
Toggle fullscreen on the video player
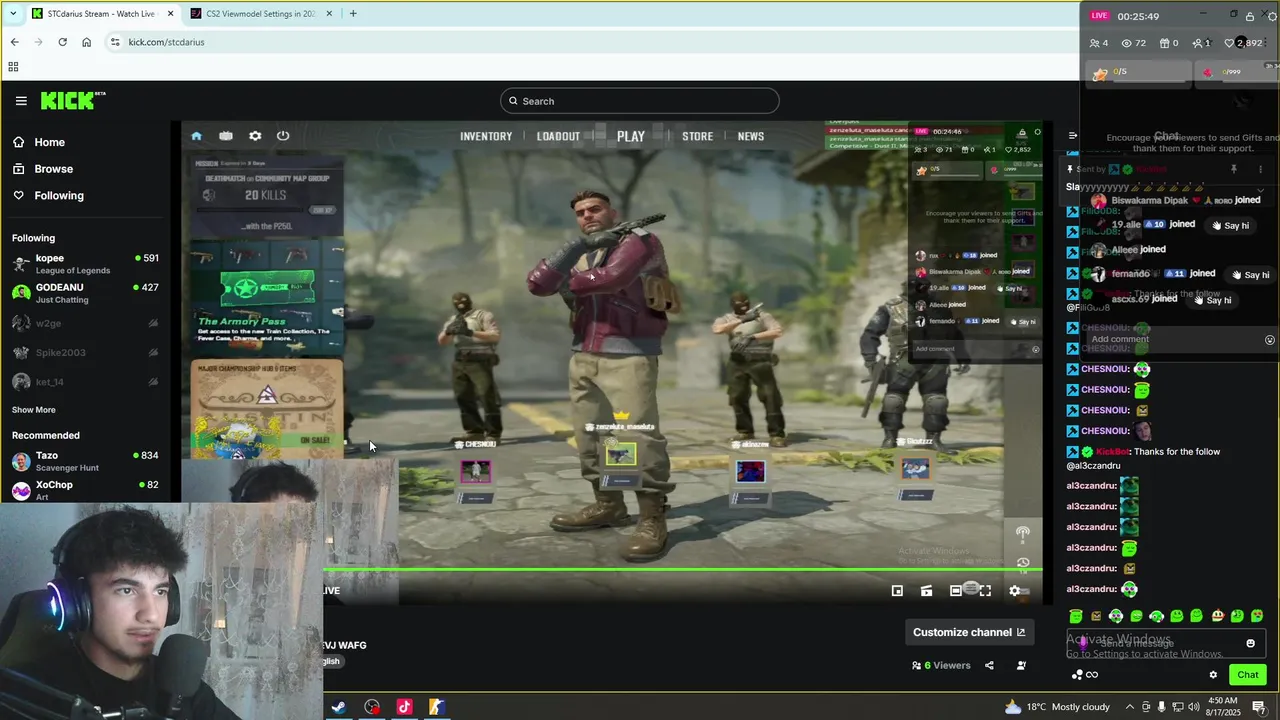[985, 591]
